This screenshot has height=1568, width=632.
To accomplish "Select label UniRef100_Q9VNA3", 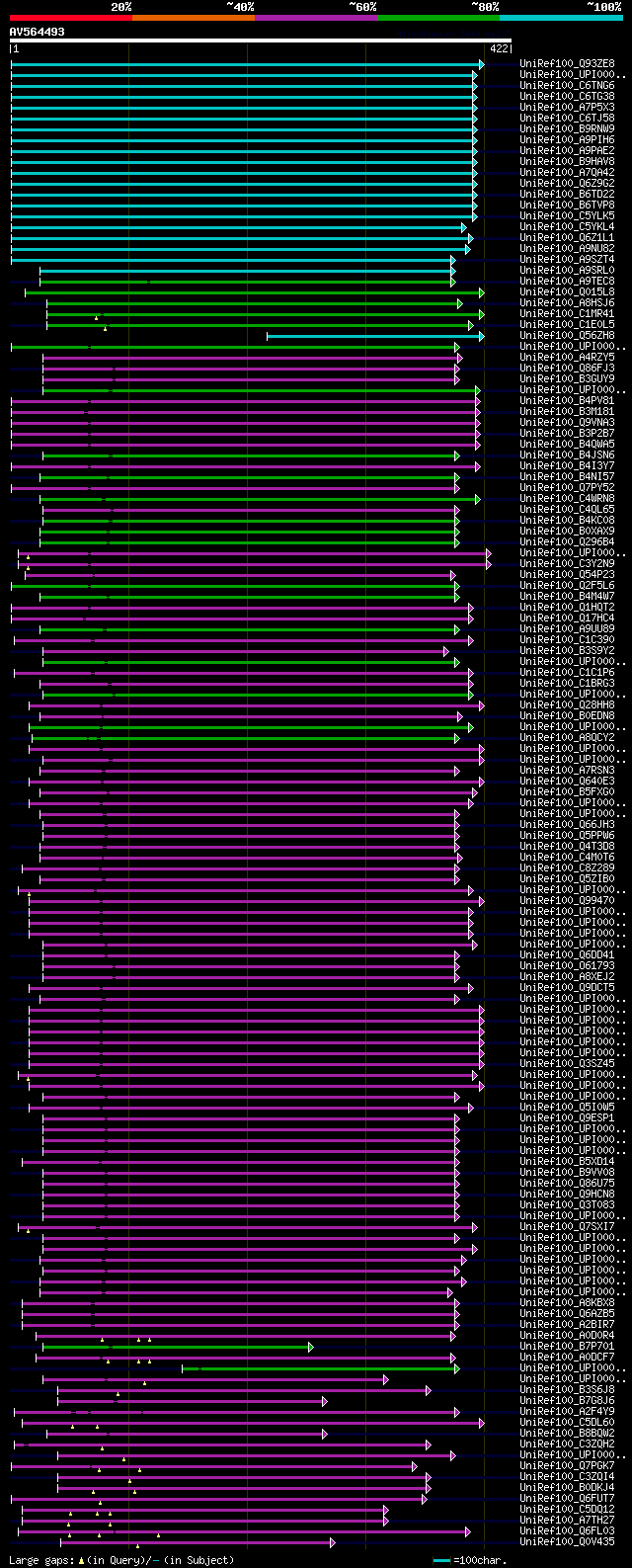I will click(x=567, y=423).
